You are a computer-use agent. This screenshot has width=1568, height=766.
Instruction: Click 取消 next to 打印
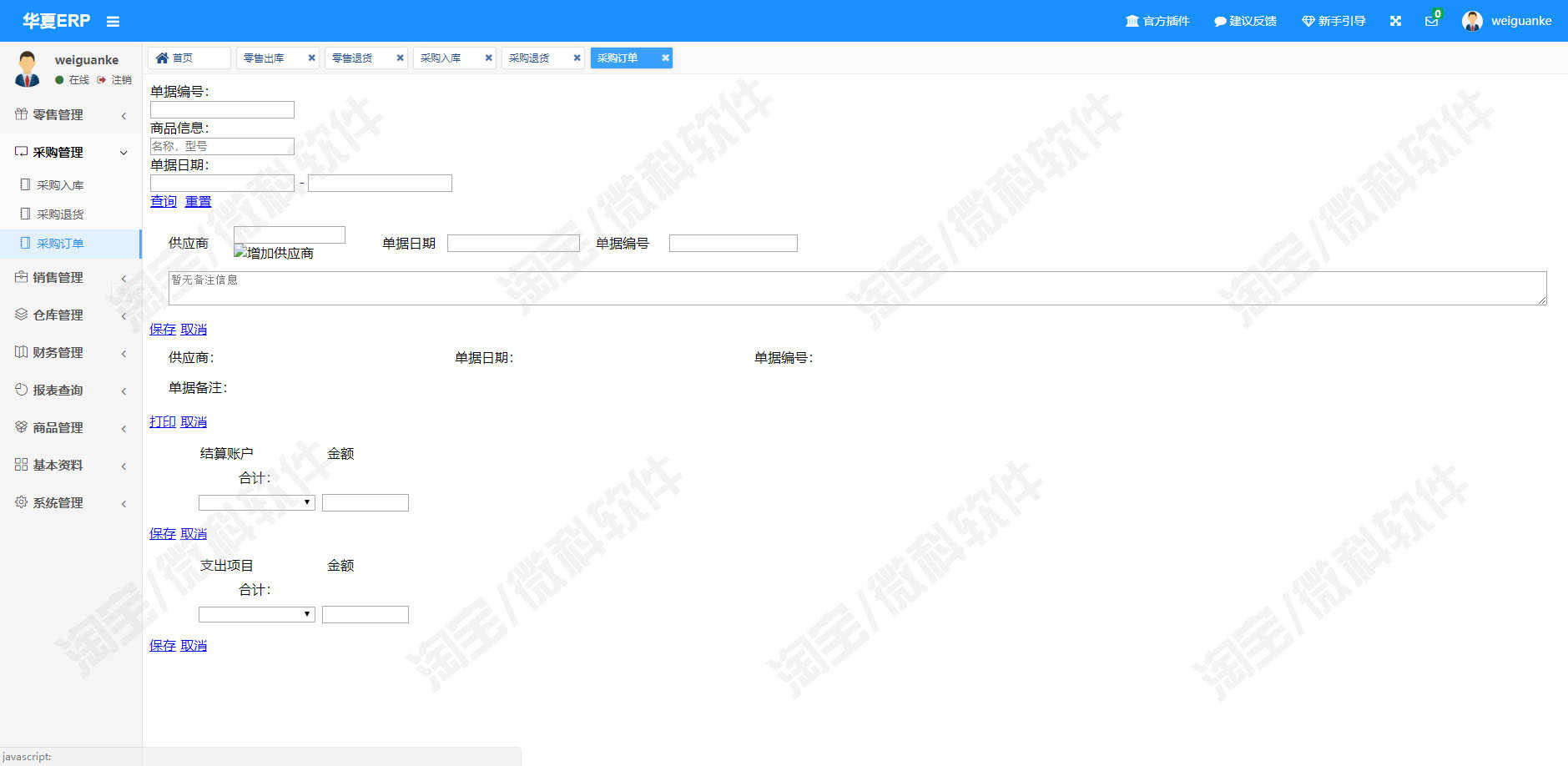click(x=194, y=421)
